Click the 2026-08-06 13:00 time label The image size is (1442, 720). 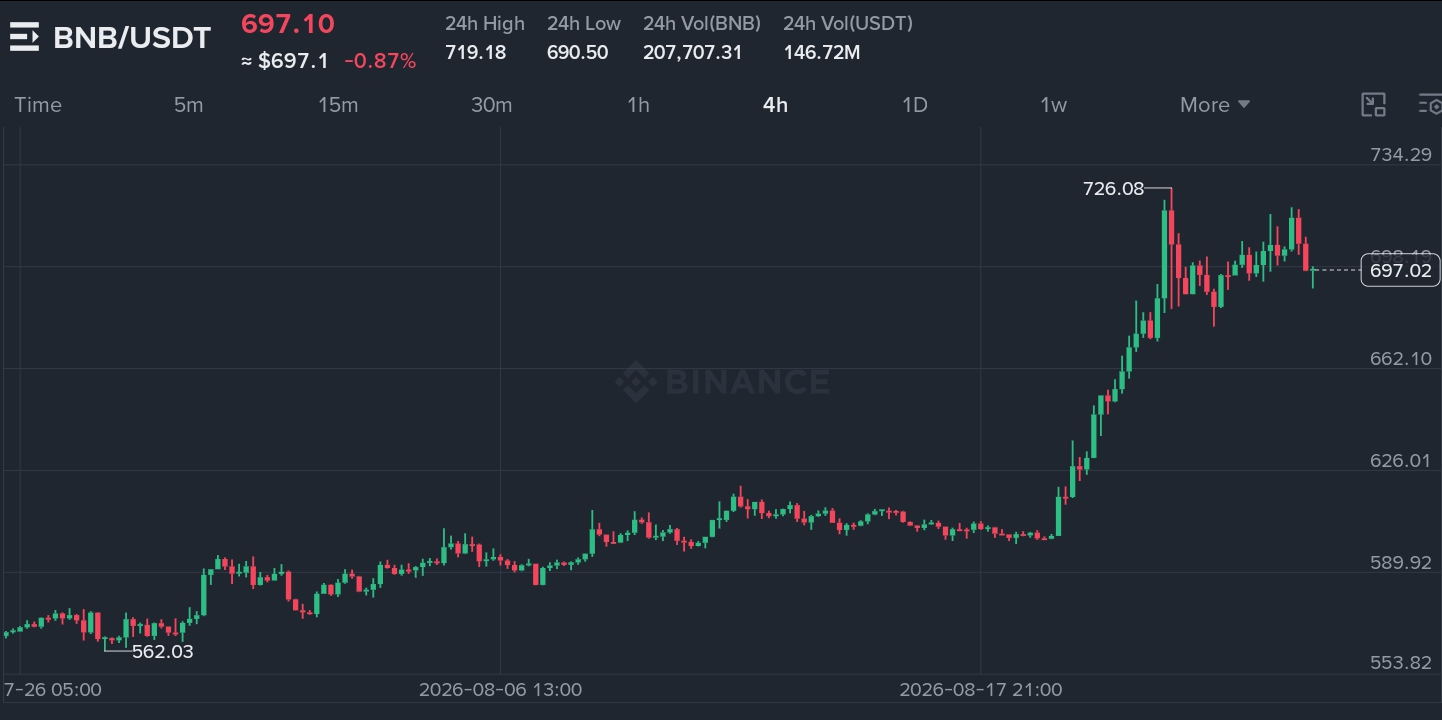500,690
